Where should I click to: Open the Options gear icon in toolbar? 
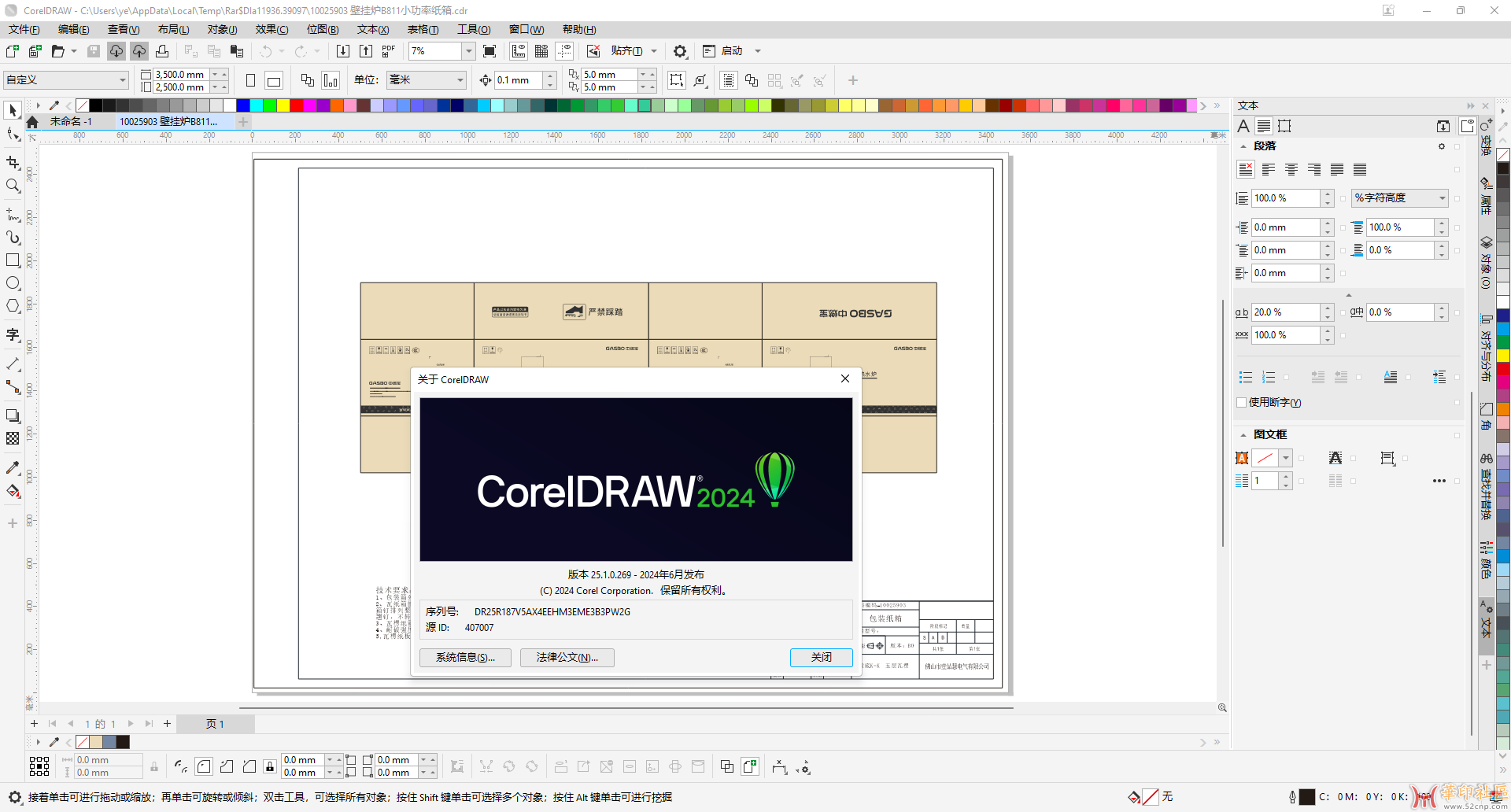(x=680, y=51)
